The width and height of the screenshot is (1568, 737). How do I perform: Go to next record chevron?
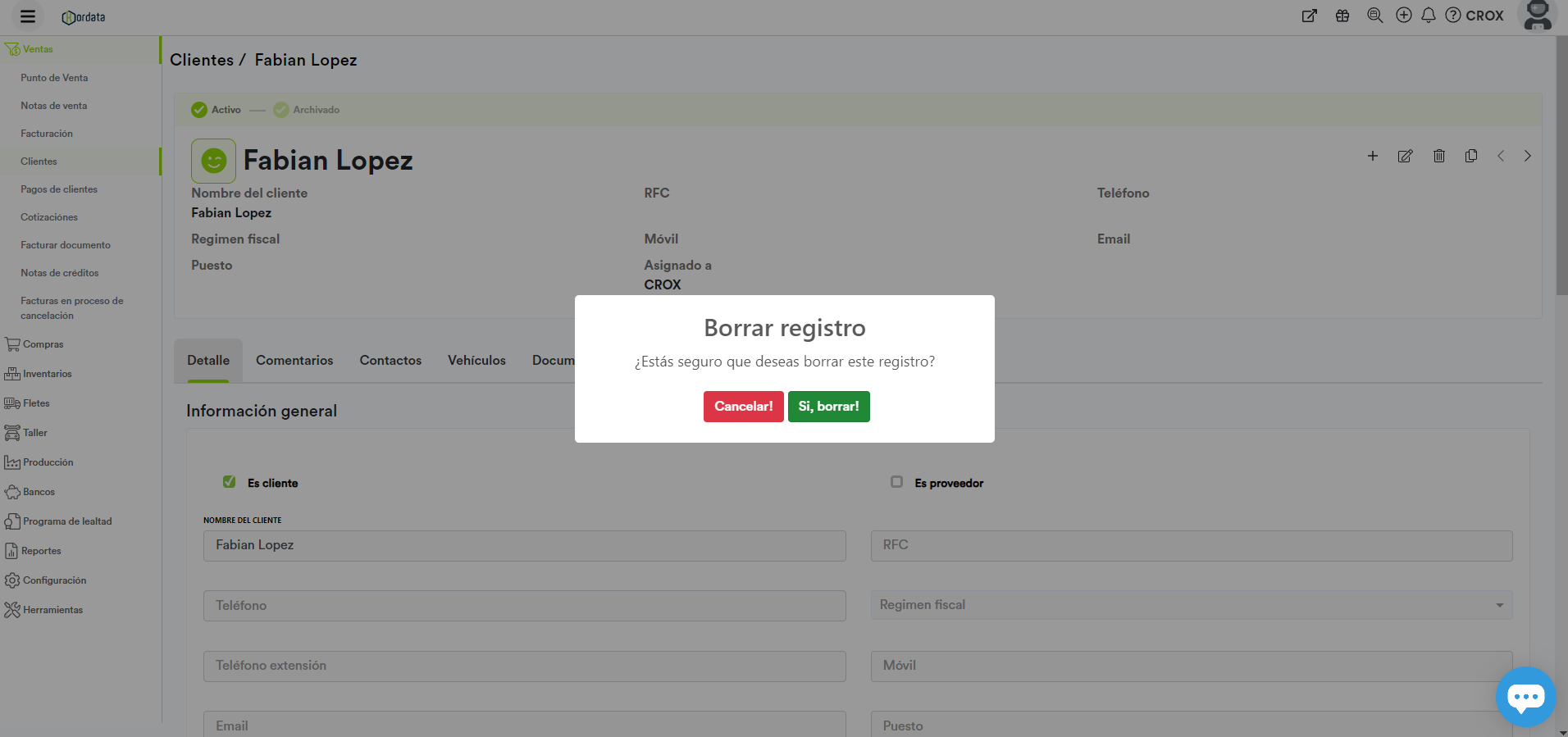point(1527,156)
